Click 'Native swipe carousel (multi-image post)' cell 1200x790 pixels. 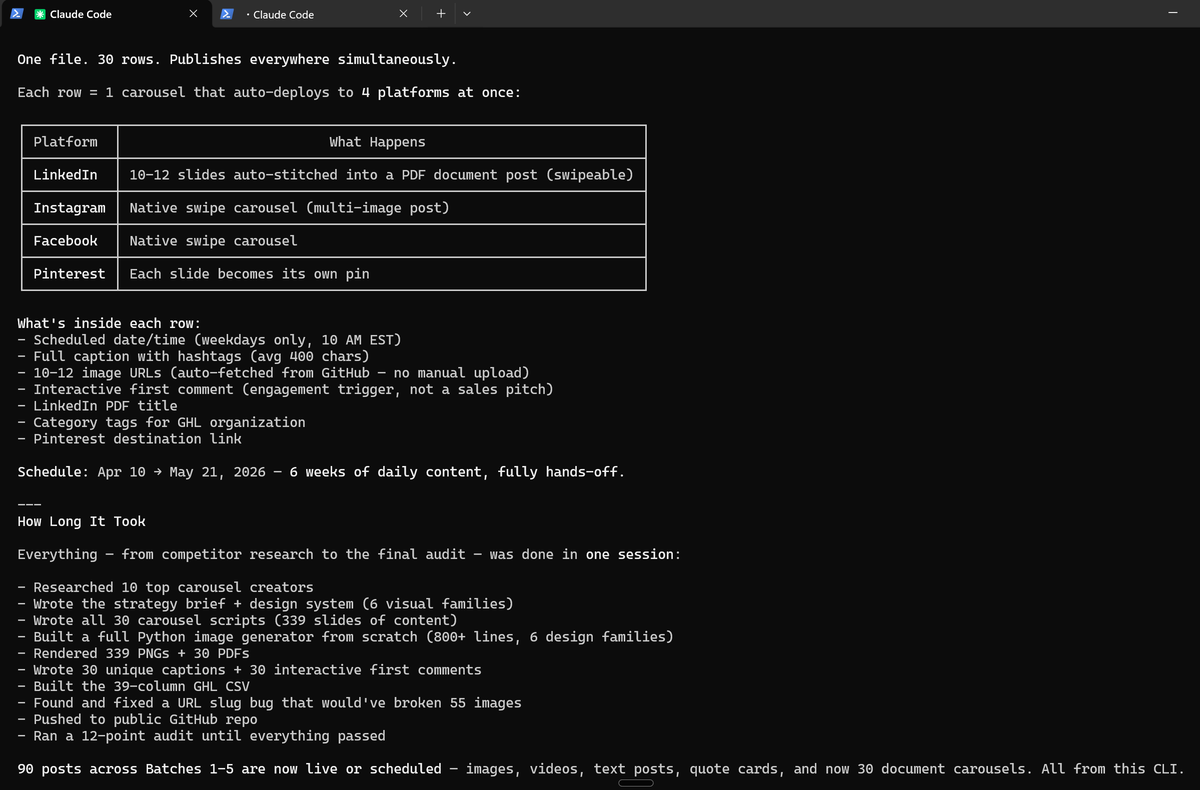coord(381,208)
